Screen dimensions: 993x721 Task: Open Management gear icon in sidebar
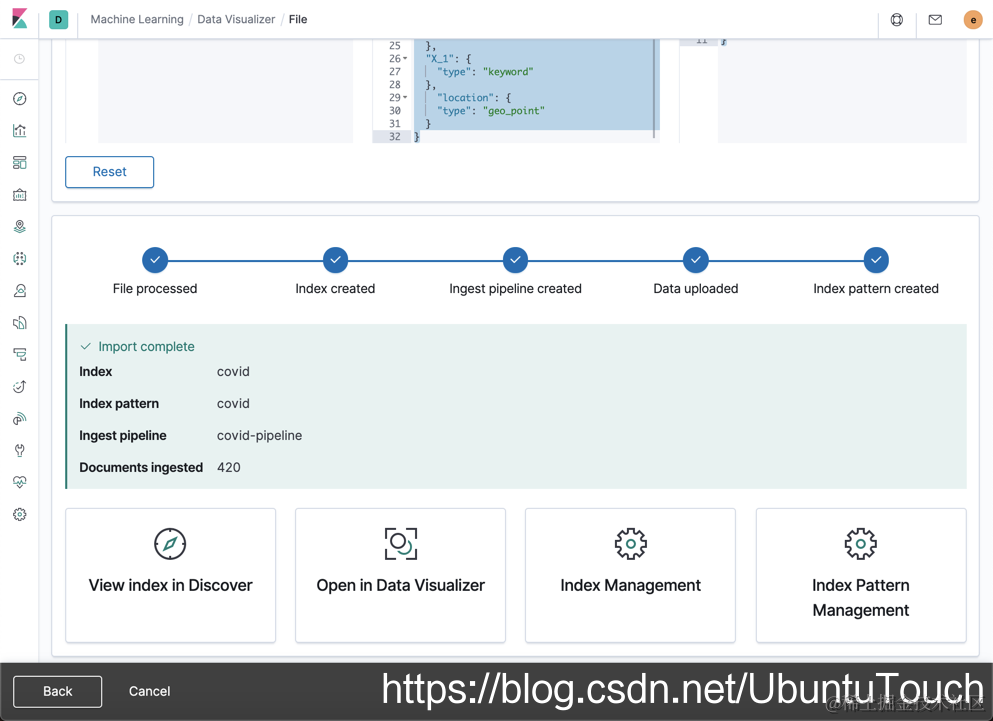[x=20, y=514]
